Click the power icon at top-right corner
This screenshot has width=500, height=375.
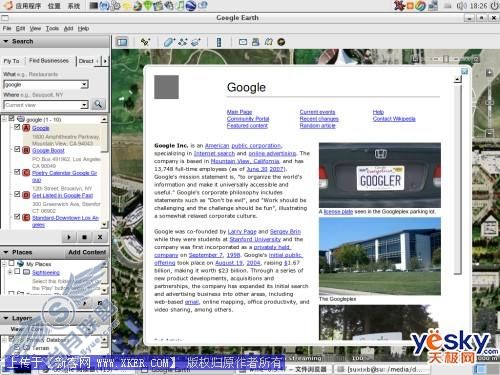(x=494, y=6)
